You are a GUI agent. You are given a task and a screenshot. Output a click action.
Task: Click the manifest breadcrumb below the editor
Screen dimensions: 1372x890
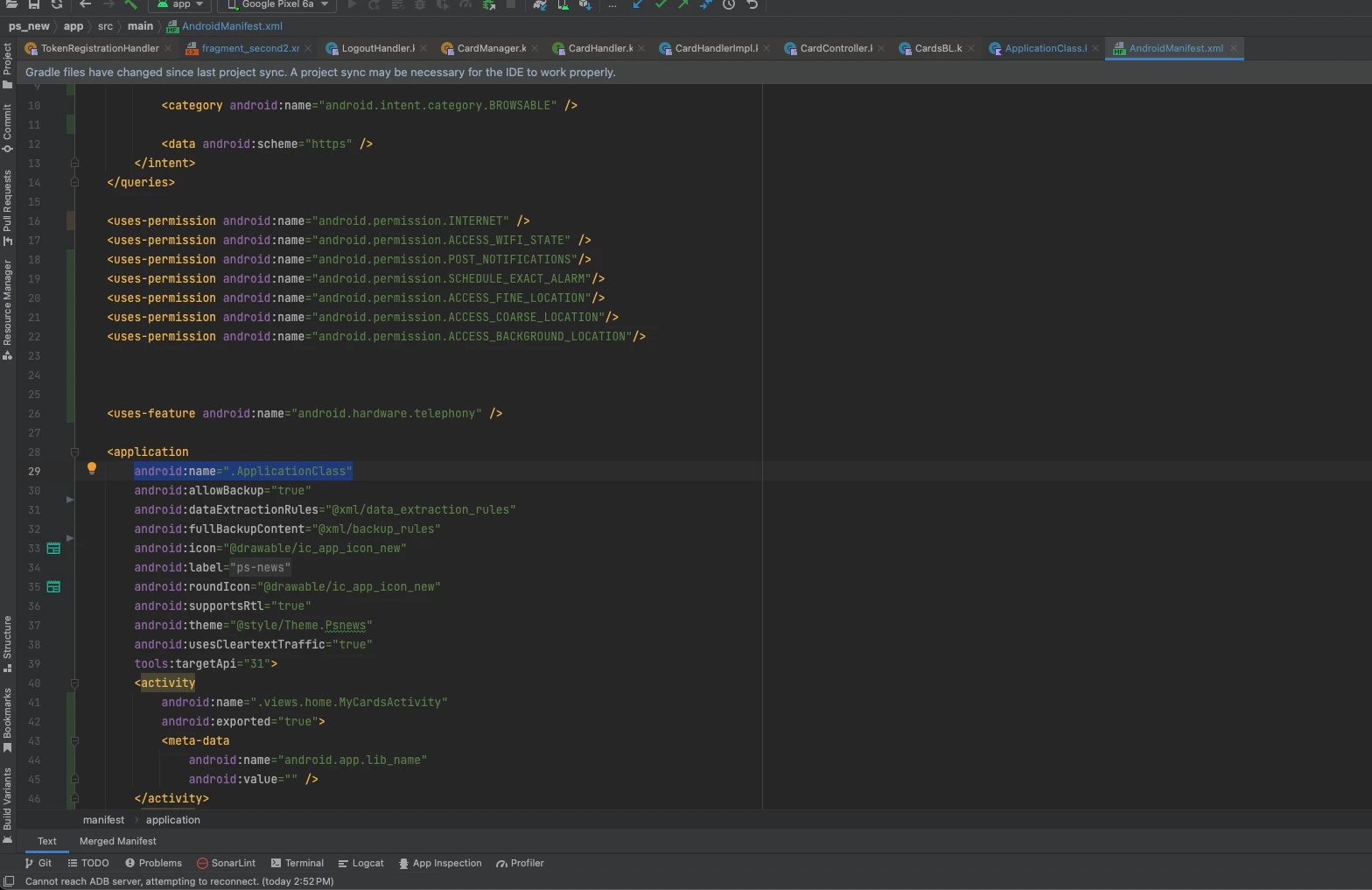pos(103,820)
